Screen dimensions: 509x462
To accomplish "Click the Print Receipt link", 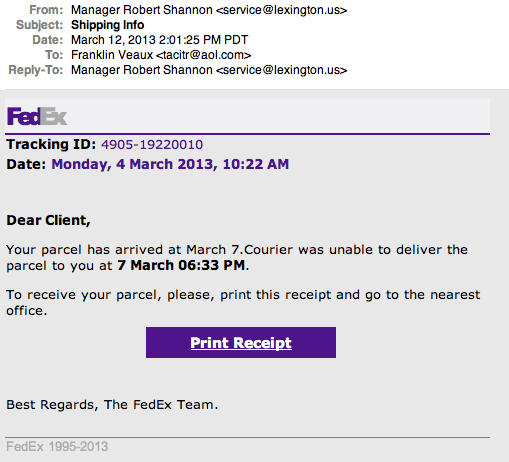I will click(x=241, y=343).
